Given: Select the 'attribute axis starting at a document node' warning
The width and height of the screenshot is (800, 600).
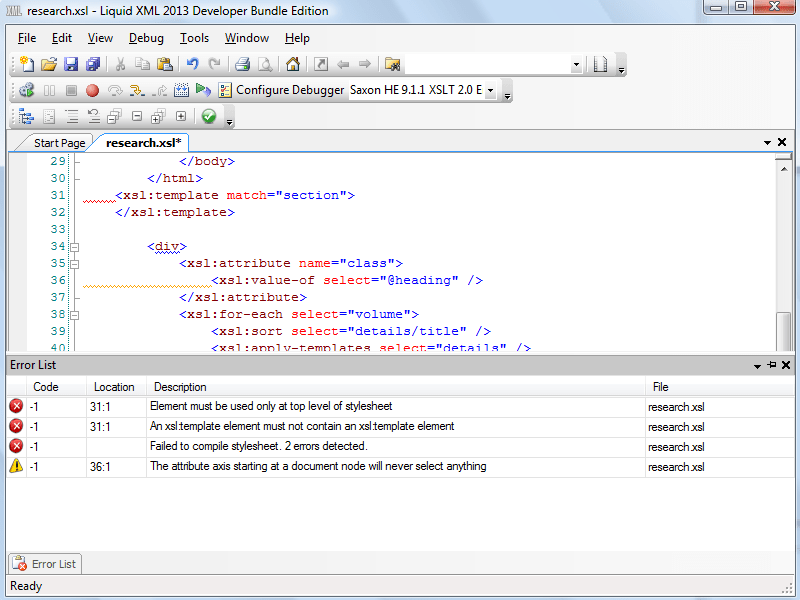Looking at the screenshot, I should tap(400, 466).
